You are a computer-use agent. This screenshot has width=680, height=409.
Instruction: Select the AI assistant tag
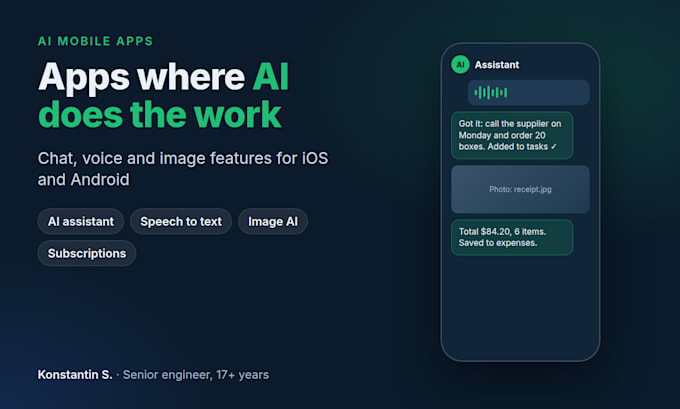click(81, 222)
